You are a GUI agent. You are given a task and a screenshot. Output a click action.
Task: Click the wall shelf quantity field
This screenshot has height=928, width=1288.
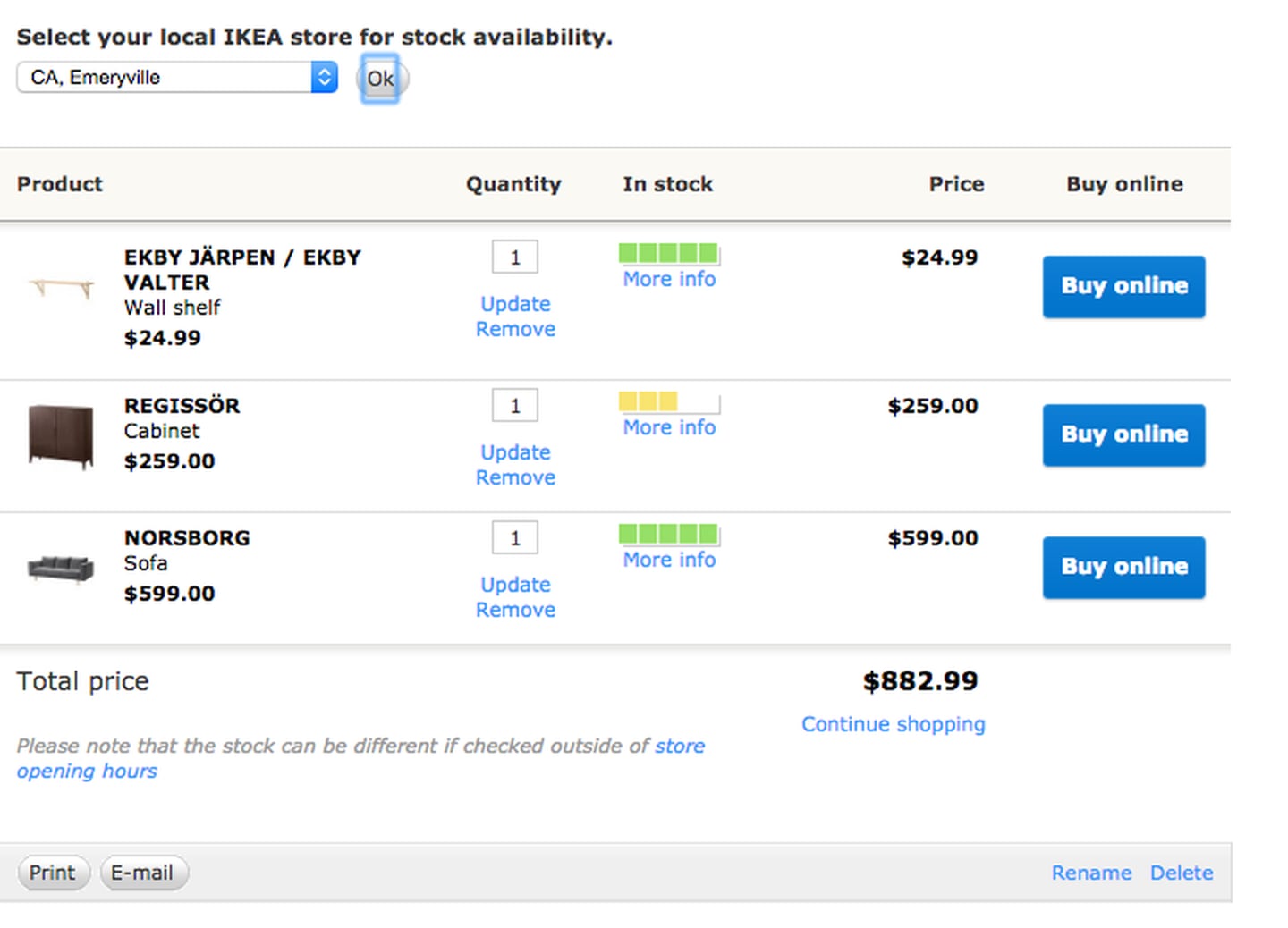coord(514,257)
